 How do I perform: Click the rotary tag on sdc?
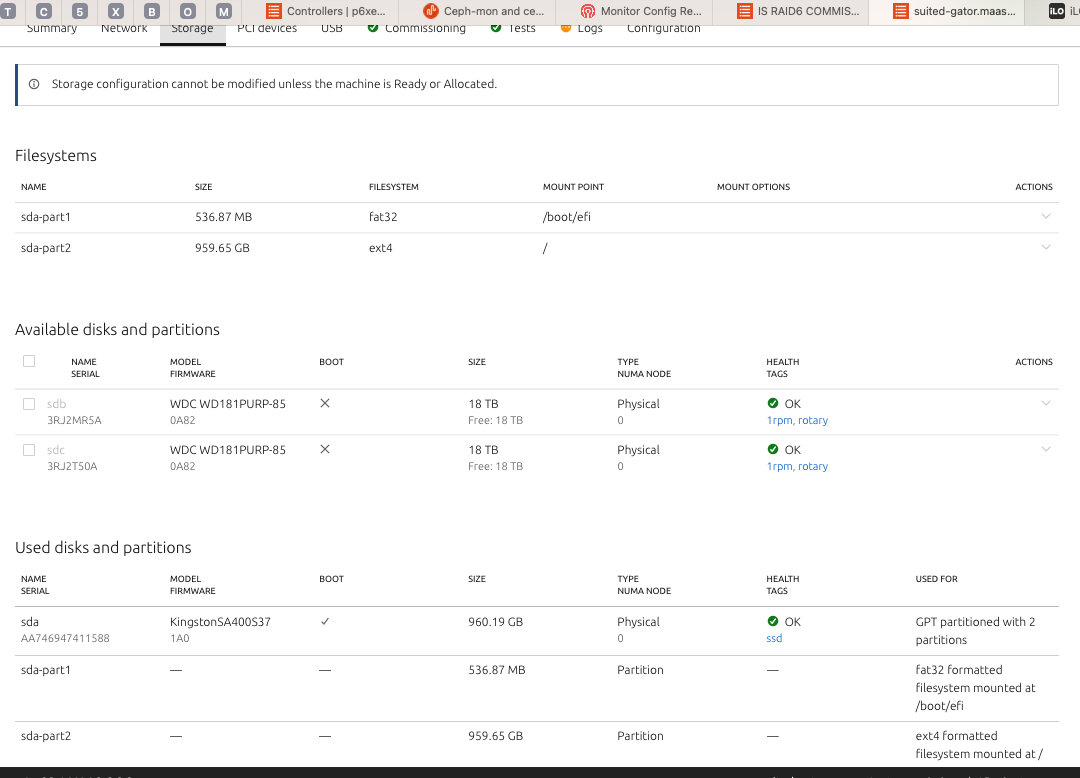pyautogui.click(x=813, y=467)
